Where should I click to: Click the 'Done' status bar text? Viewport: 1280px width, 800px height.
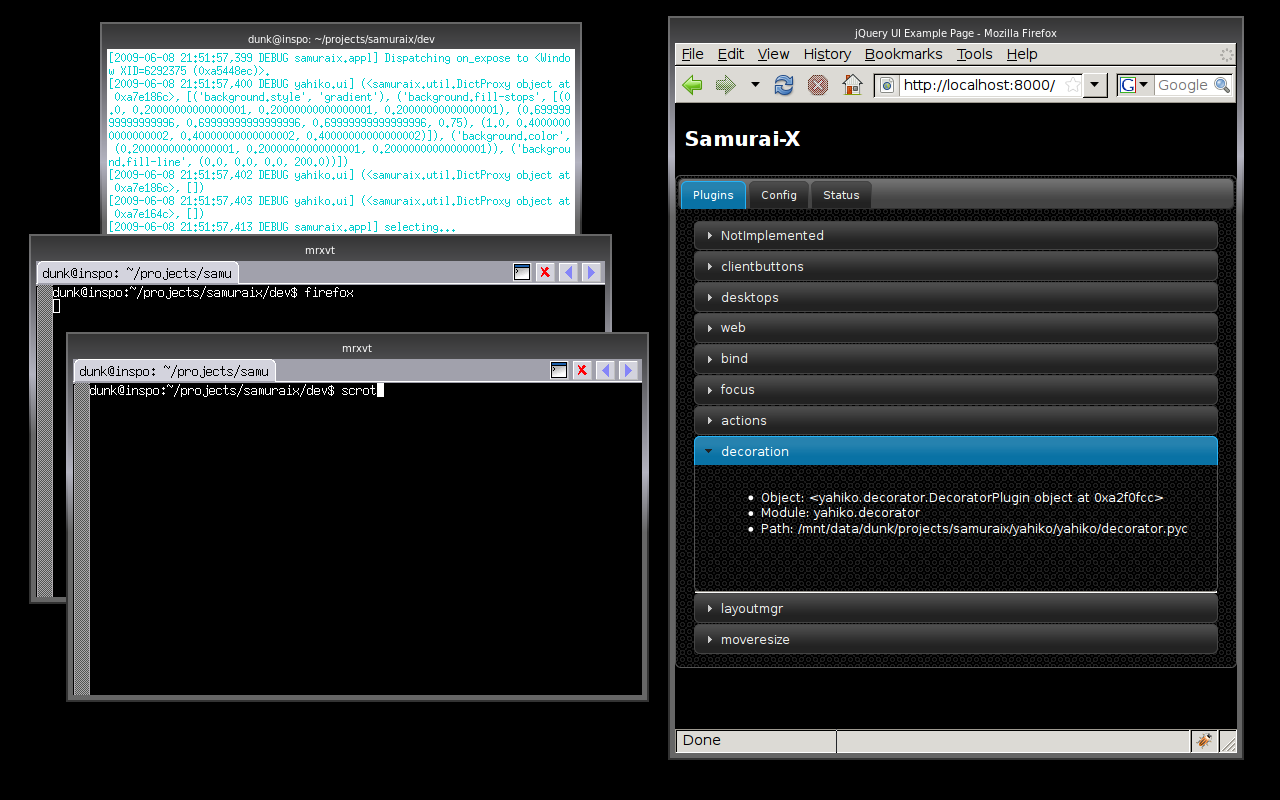click(701, 741)
